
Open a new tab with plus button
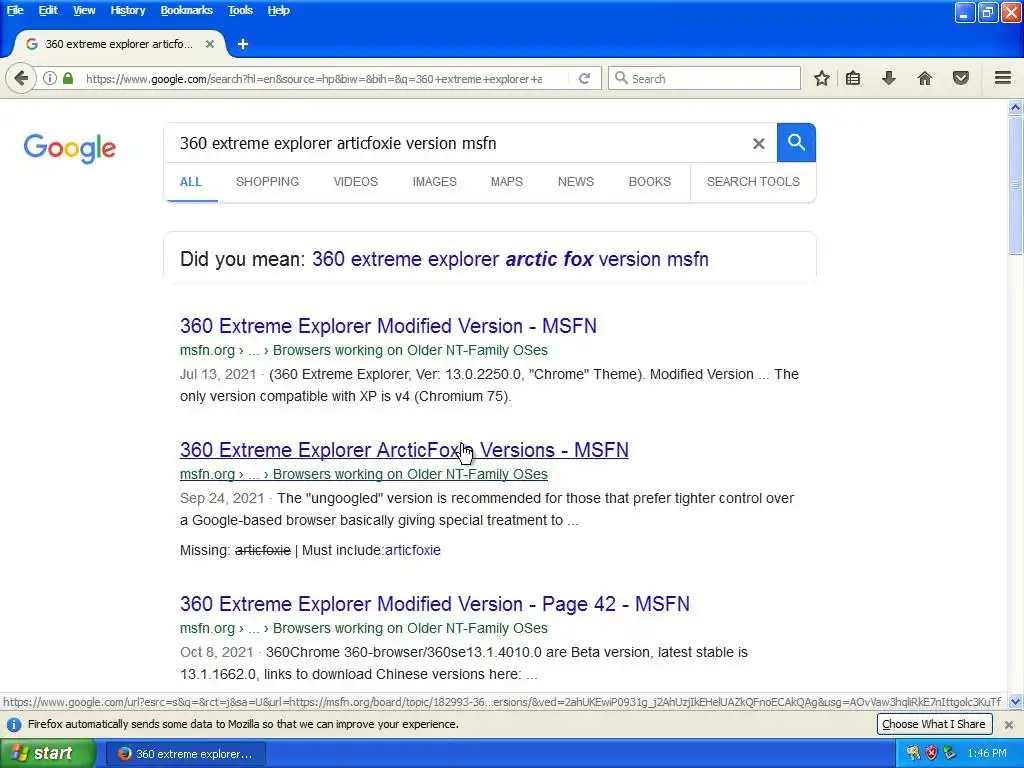243,44
